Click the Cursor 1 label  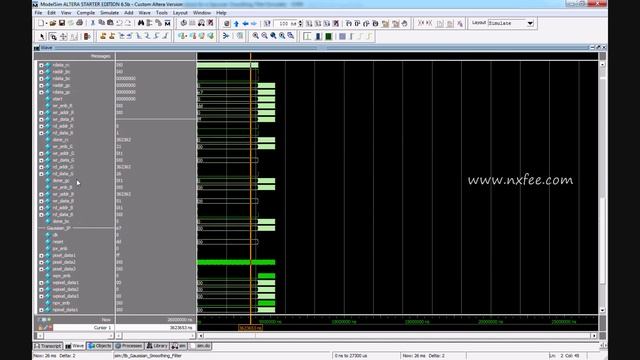tap(102, 327)
